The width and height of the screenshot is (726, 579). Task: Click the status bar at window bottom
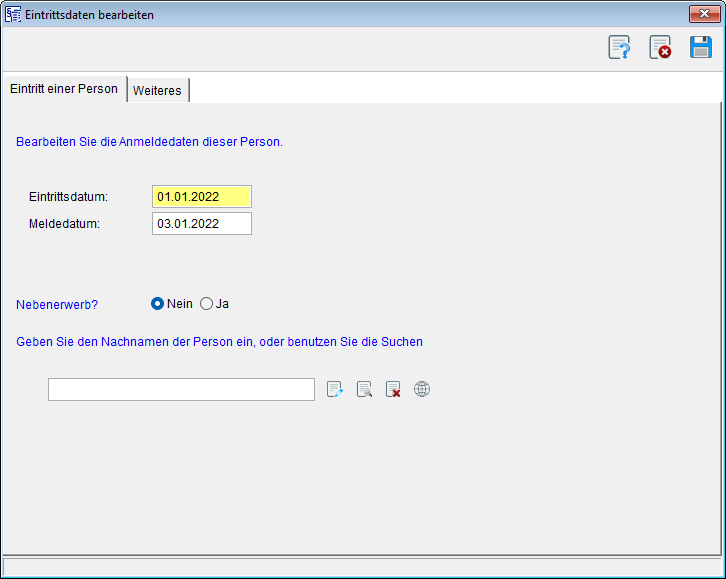click(362, 567)
